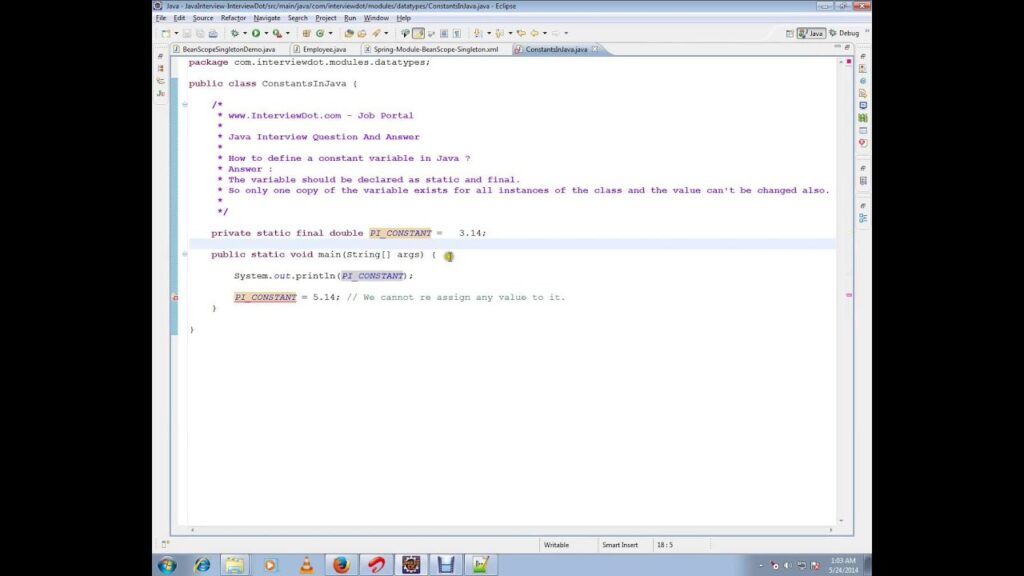Switch to the Java perspective
The image size is (1024, 576).
tap(811, 33)
